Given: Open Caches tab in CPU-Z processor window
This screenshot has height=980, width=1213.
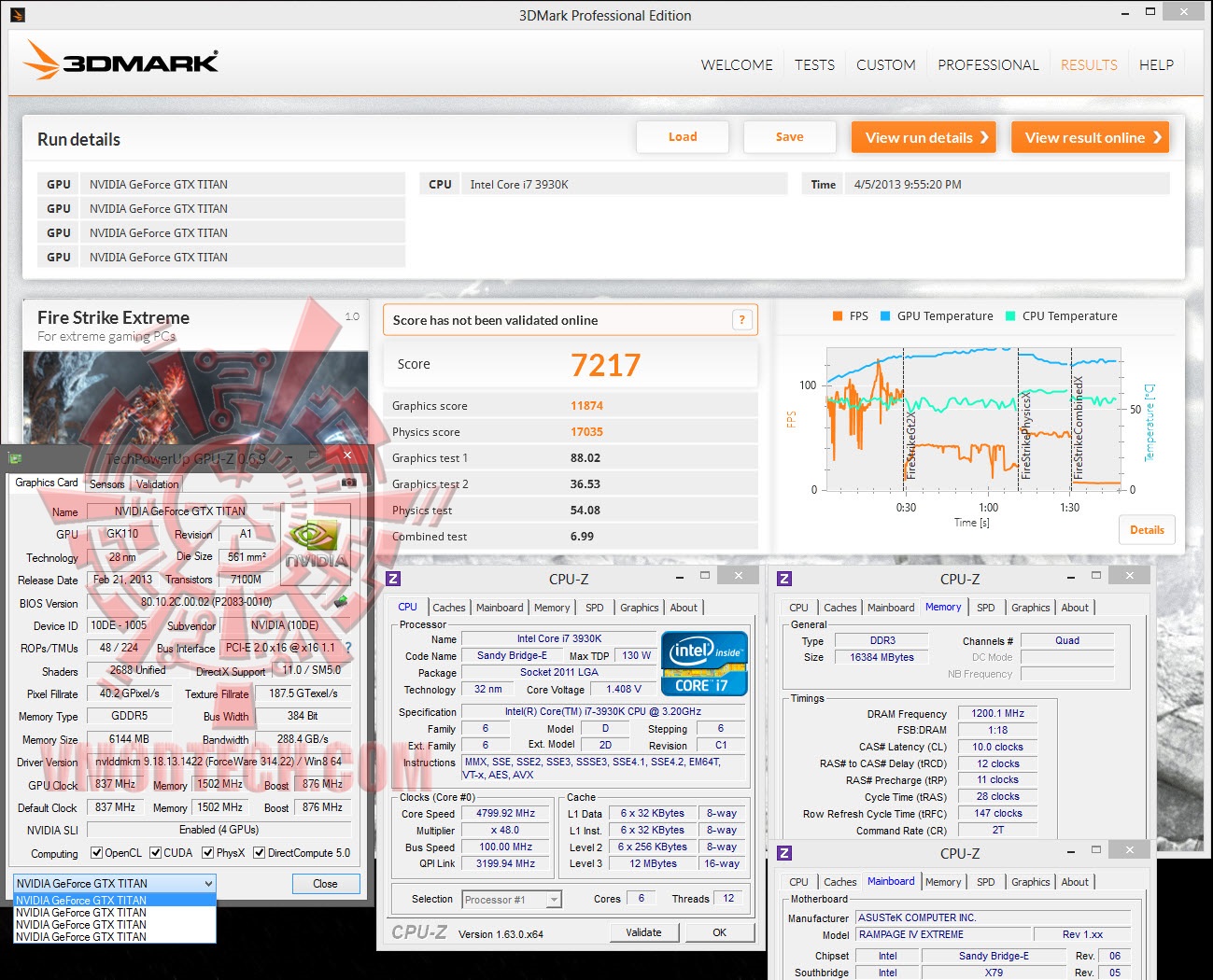Looking at the screenshot, I should point(448,608).
